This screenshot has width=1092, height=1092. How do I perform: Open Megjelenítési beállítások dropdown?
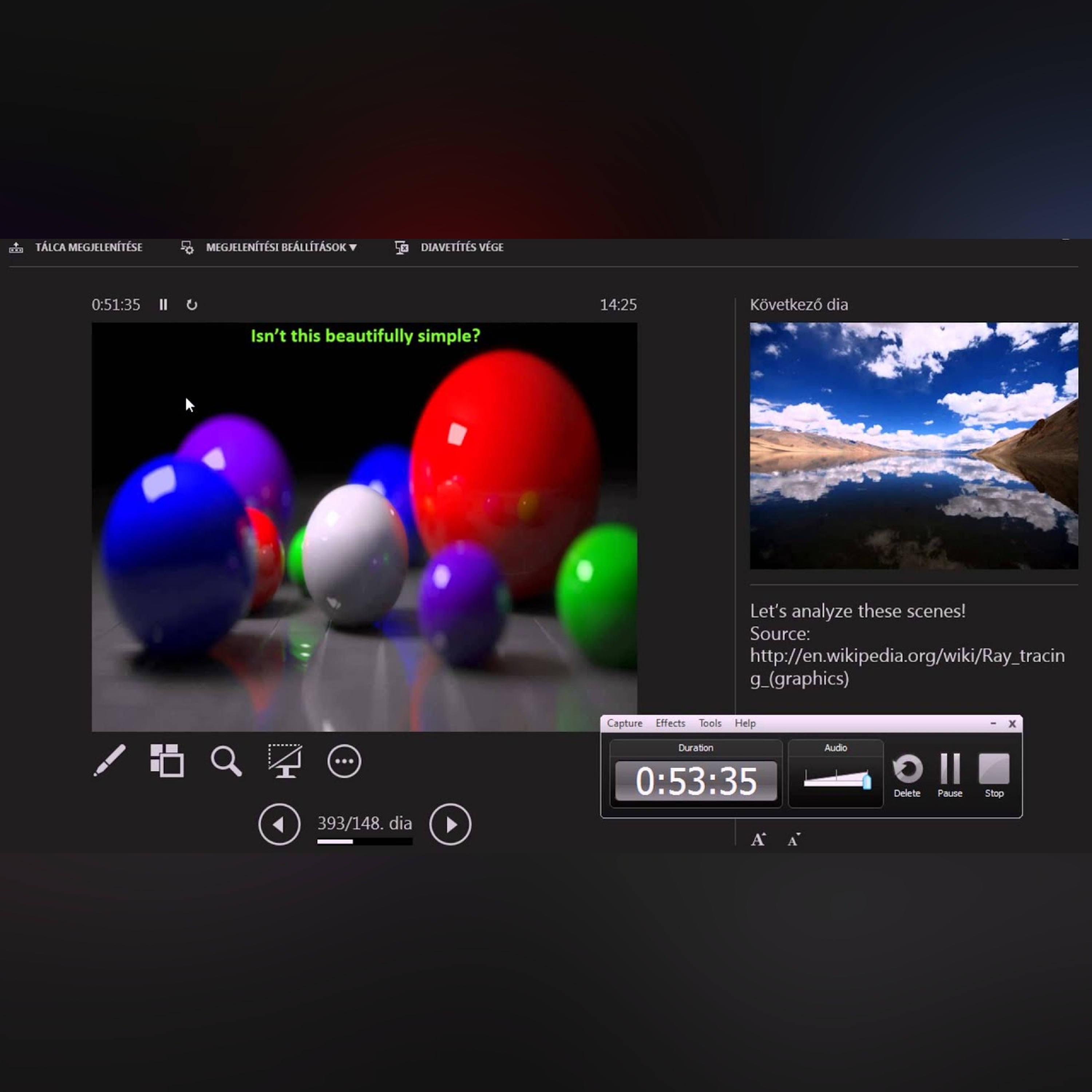[x=269, y=247]
